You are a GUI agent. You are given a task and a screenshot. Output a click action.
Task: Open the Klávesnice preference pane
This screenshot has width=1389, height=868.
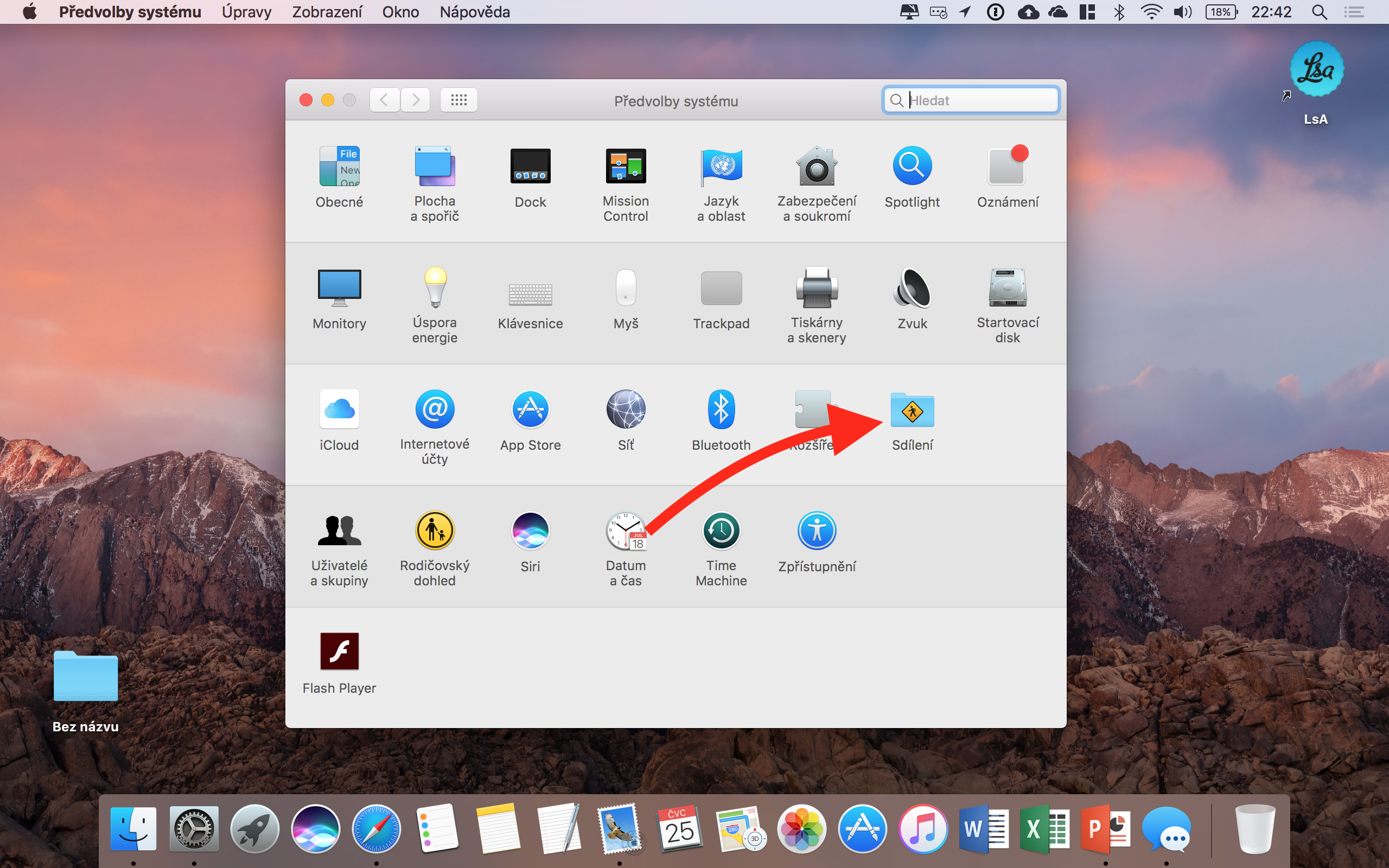coord(530,295)
